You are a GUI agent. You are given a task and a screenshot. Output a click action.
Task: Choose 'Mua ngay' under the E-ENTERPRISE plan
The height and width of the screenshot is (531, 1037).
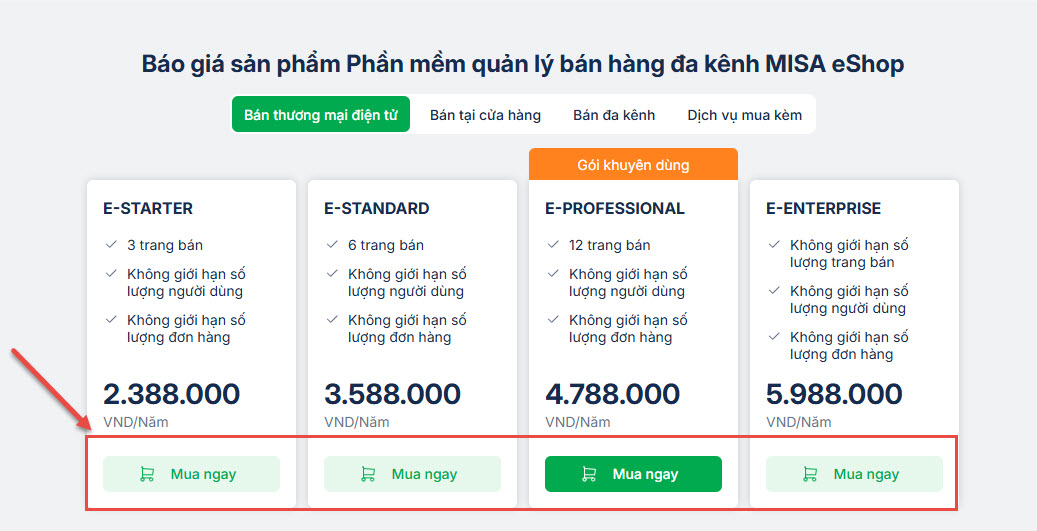[x=854, y=474]
